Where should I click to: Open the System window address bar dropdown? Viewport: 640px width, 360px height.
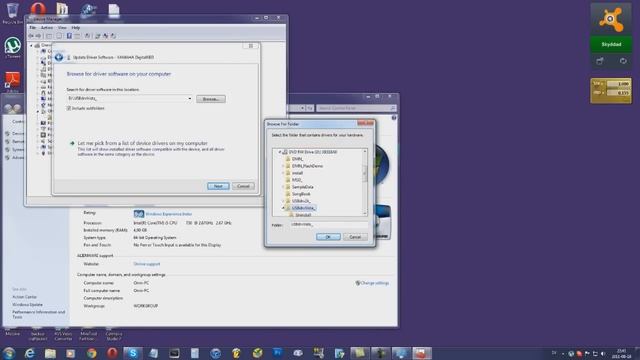[302, 108]
